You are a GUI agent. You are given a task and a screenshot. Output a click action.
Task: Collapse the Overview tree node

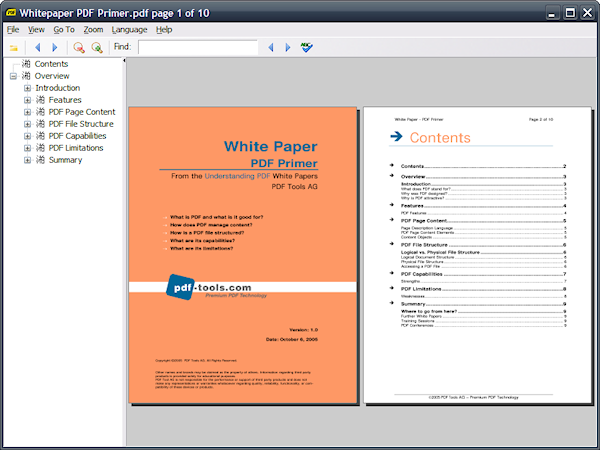(13, 76)
